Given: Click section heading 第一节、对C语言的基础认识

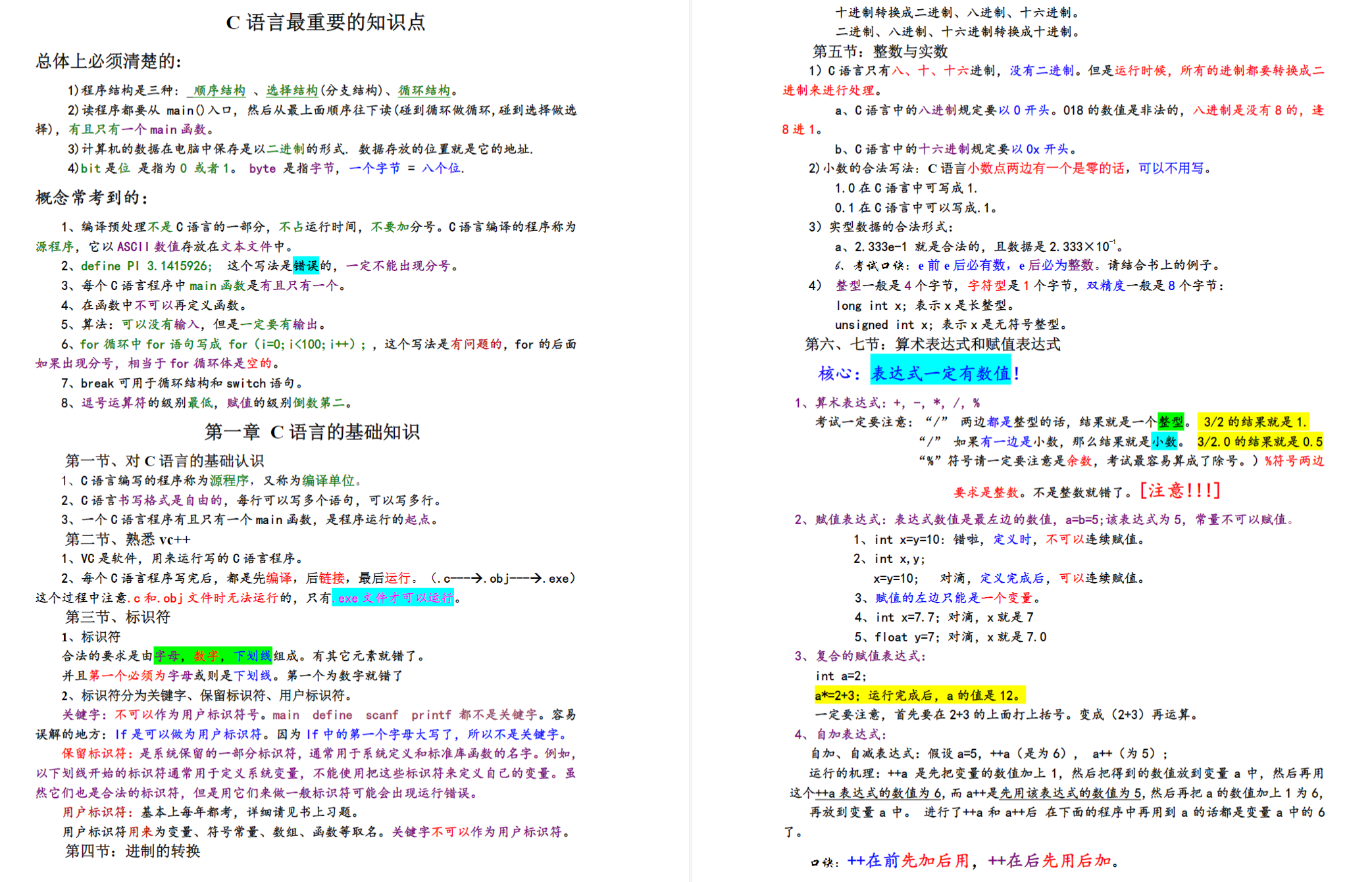Looking at the screenshot, I should pyautogui.click(x=165, y=461).
